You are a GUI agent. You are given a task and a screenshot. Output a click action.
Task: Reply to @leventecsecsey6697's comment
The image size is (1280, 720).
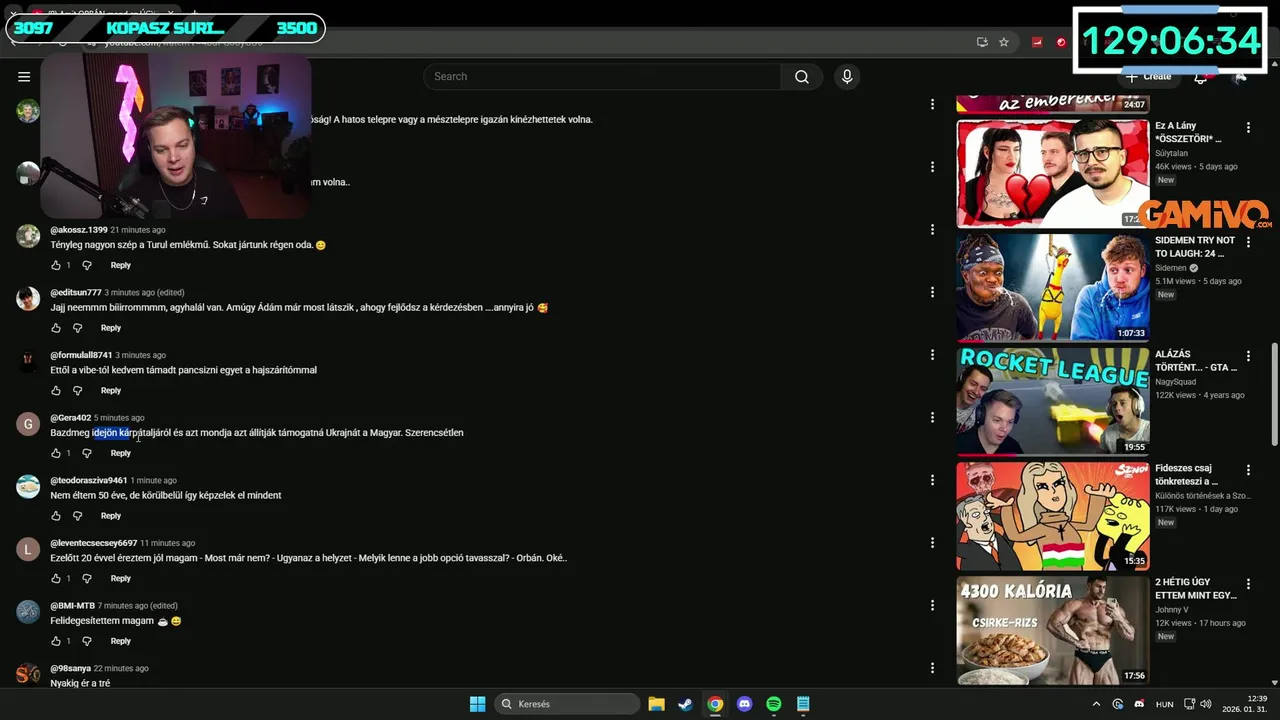point(121,578)
